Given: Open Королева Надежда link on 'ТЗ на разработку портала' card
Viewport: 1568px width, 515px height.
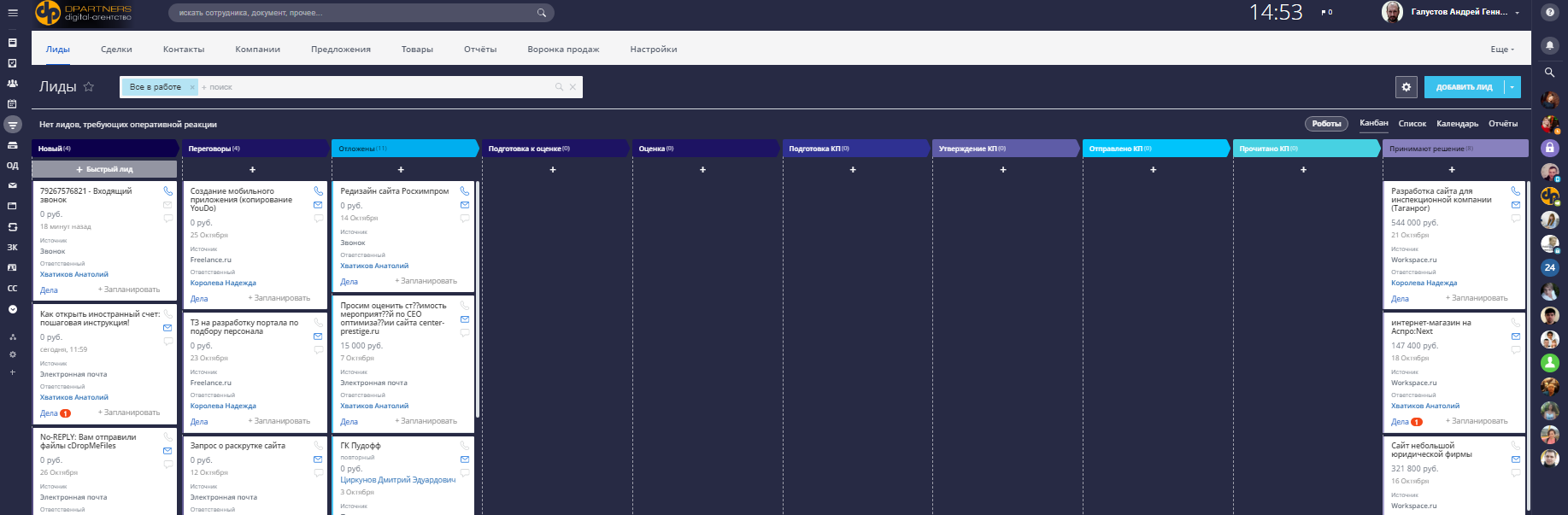Looking at the screenshot, I should pos(223,406).
